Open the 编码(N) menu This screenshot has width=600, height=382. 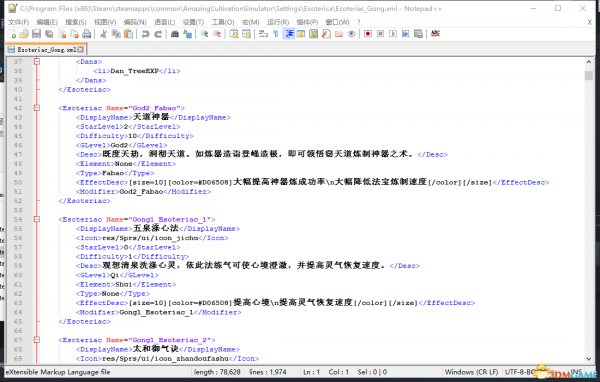(x=135, y=22)
